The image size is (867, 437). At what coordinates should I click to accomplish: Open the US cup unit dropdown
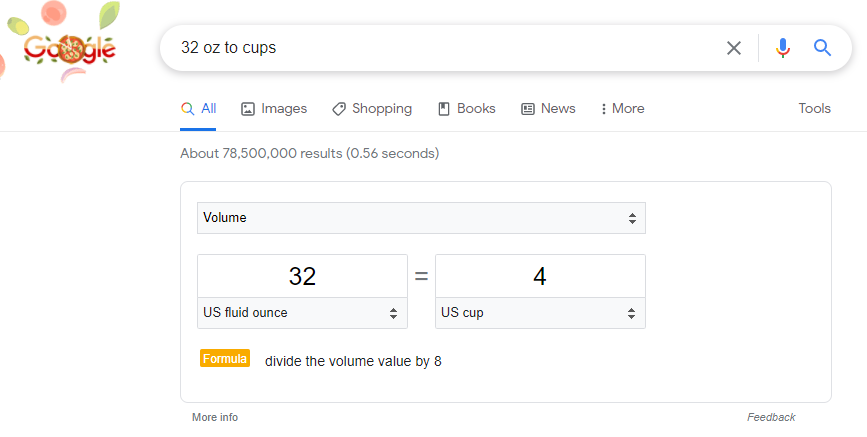540,313
